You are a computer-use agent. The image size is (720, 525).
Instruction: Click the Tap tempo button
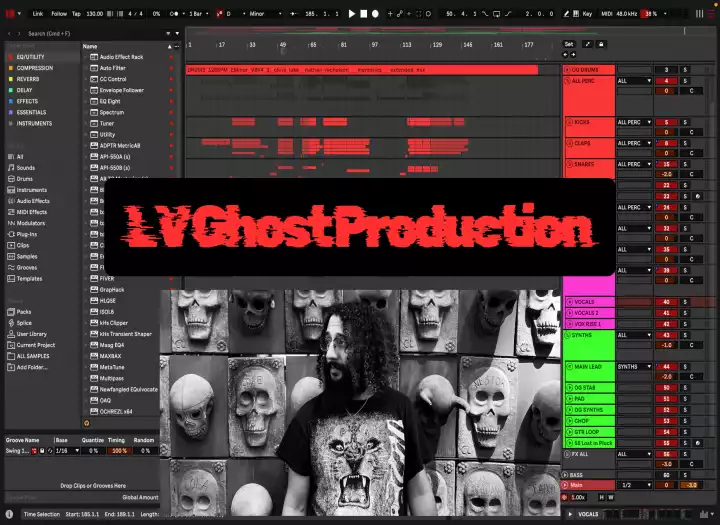76,14
